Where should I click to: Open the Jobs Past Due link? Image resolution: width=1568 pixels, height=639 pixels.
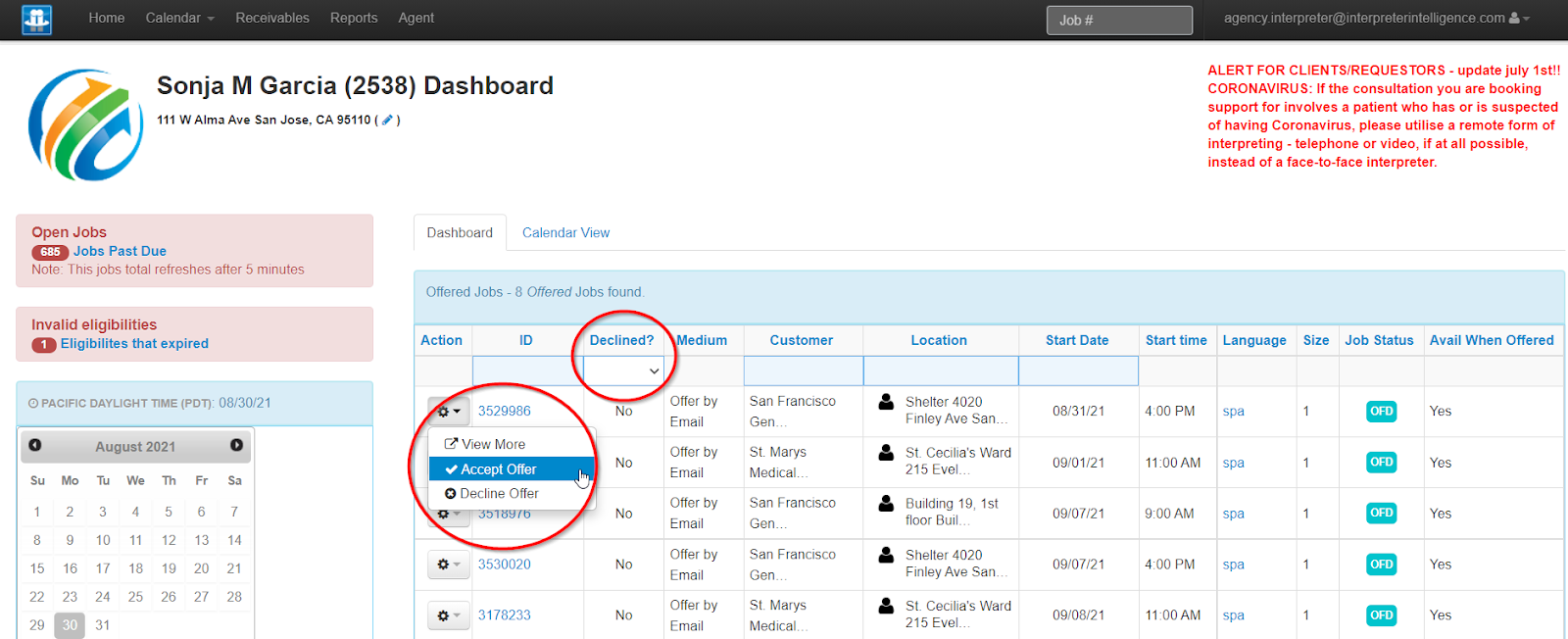(120, 251)
